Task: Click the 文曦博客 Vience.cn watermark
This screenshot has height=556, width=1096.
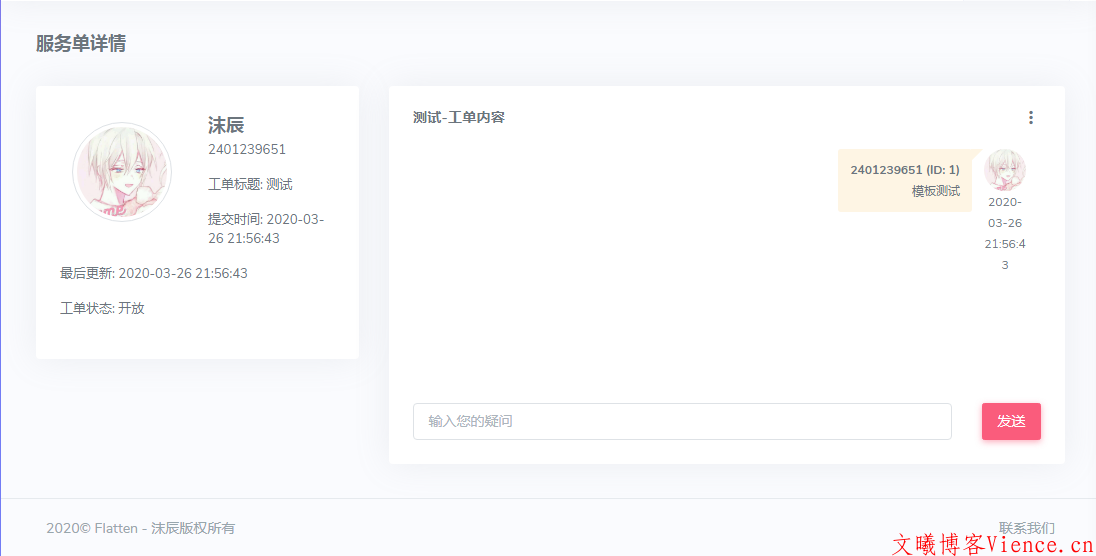Action: (x=991, y=545)
